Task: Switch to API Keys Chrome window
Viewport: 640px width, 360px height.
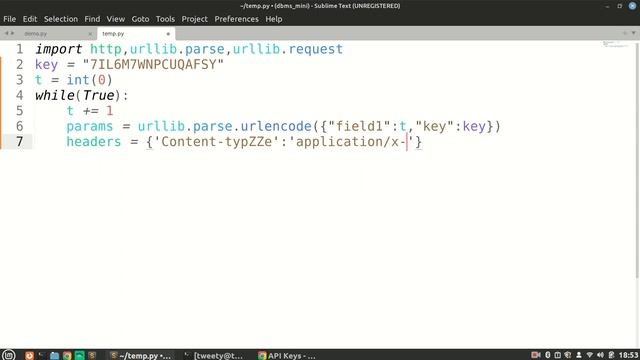Action: pyautogui.click(x=287, y=356)
